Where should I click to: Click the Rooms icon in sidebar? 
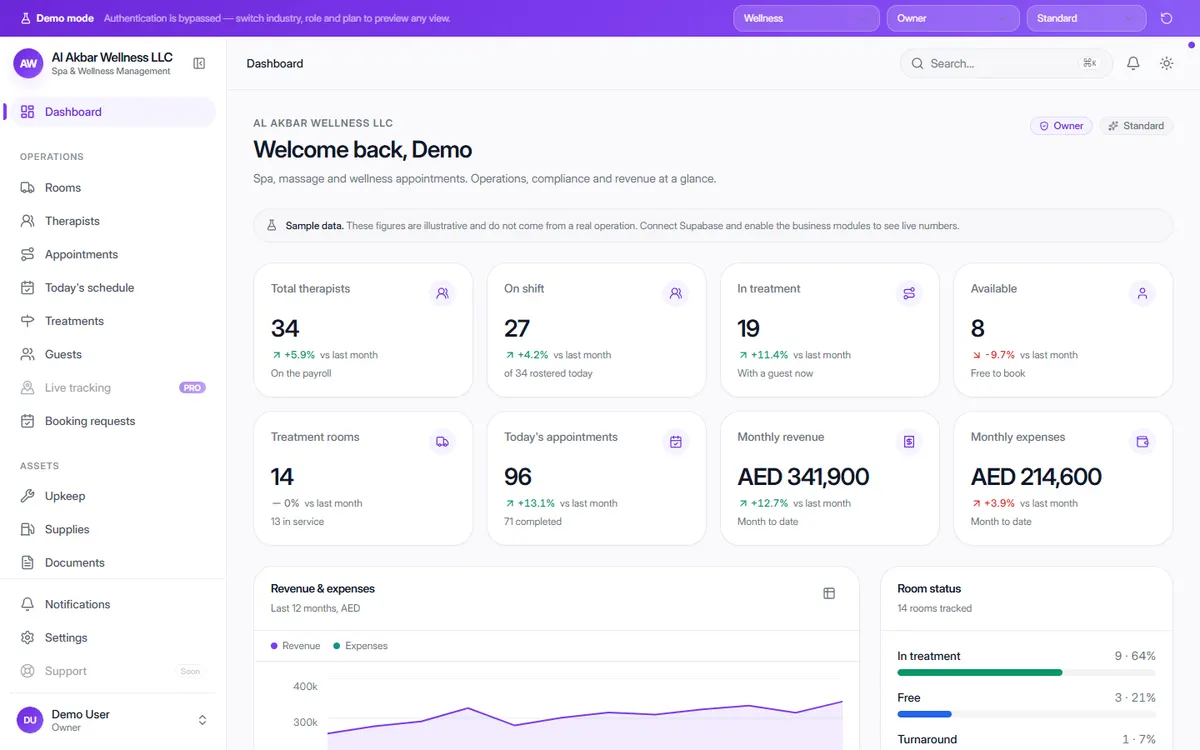[27, 188]
